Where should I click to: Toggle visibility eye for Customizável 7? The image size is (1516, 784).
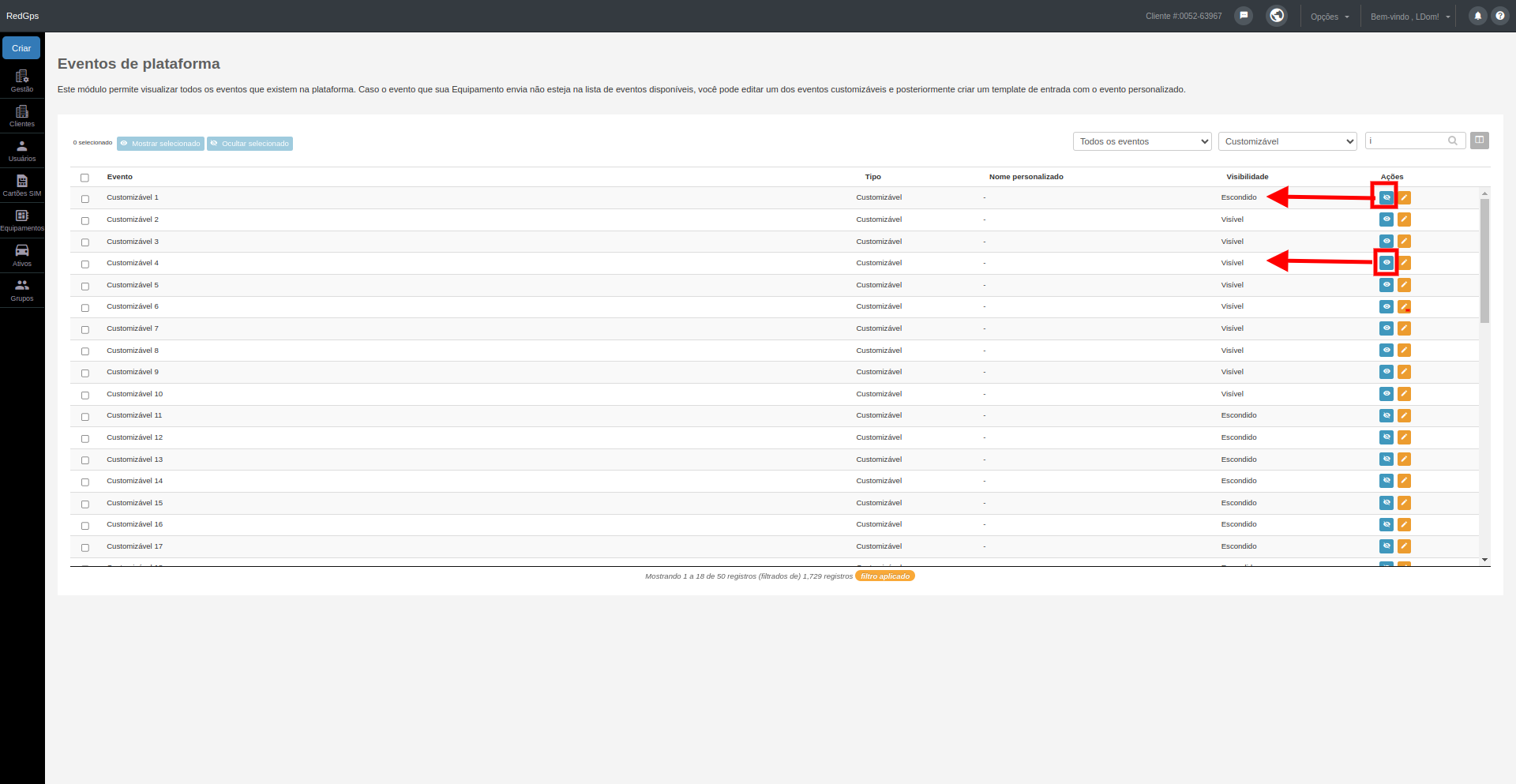click(1387, 328)
